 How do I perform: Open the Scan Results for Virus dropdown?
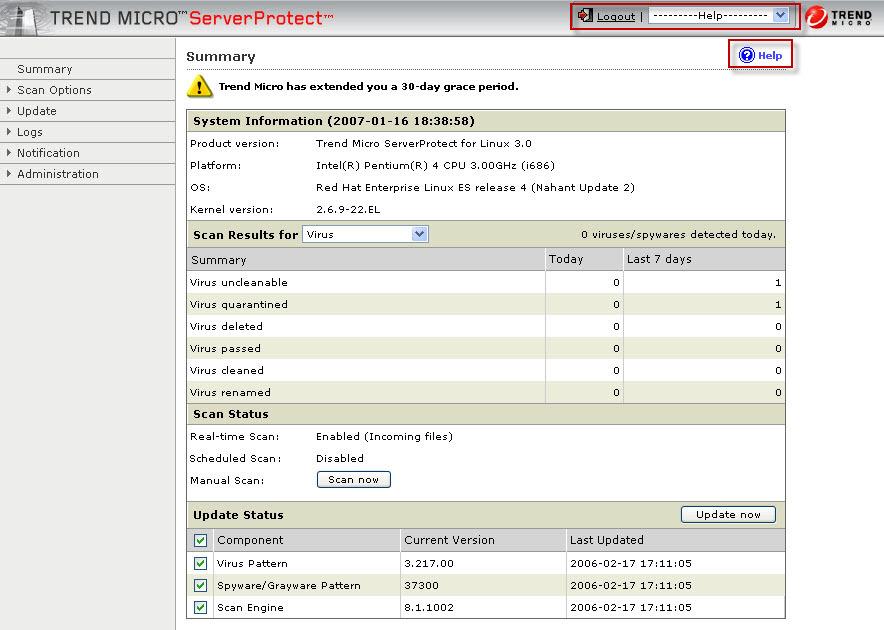(366, 234)
